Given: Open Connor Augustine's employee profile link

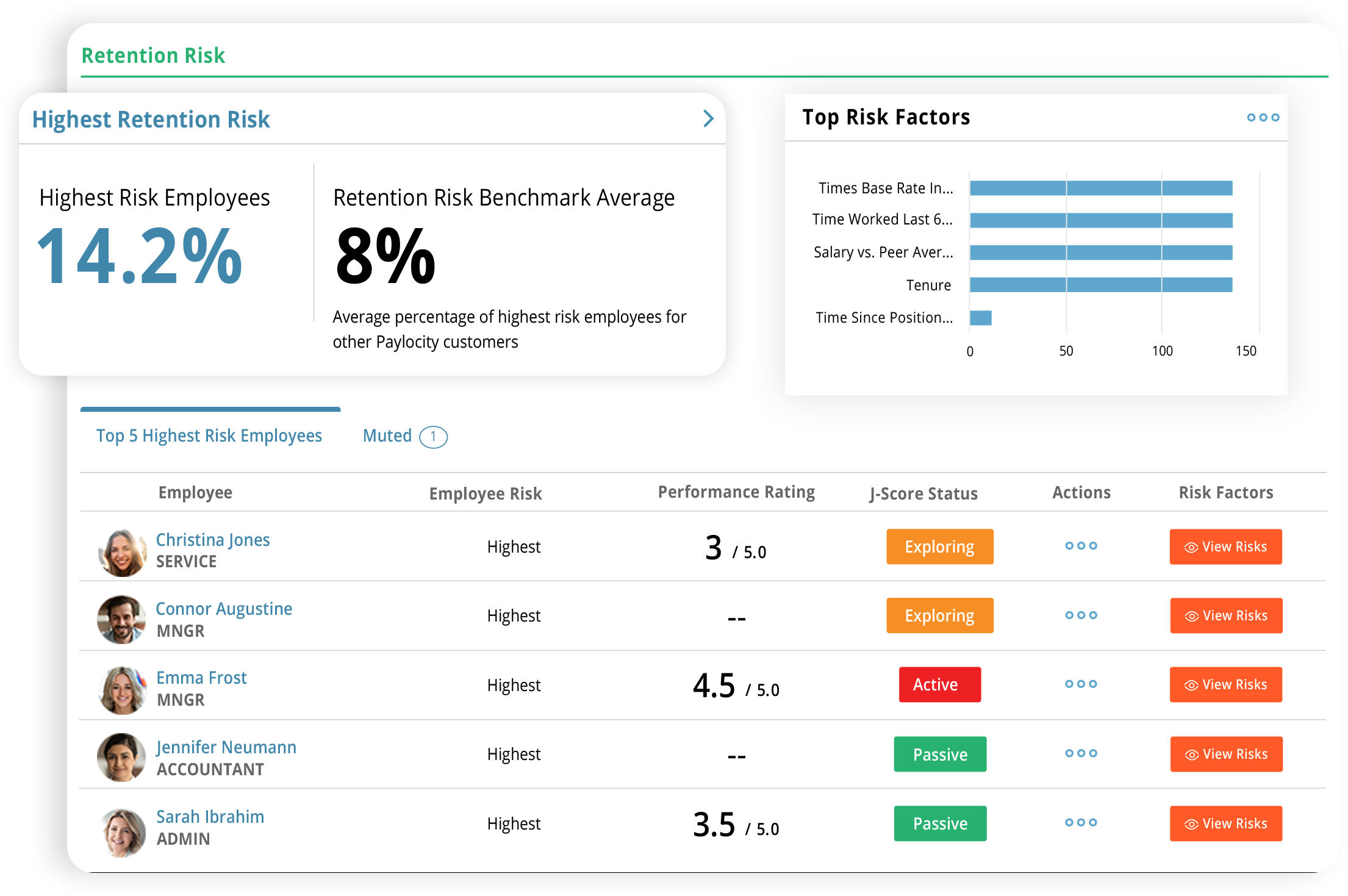Looking at the screenshot, I should [x=224, y=609].
